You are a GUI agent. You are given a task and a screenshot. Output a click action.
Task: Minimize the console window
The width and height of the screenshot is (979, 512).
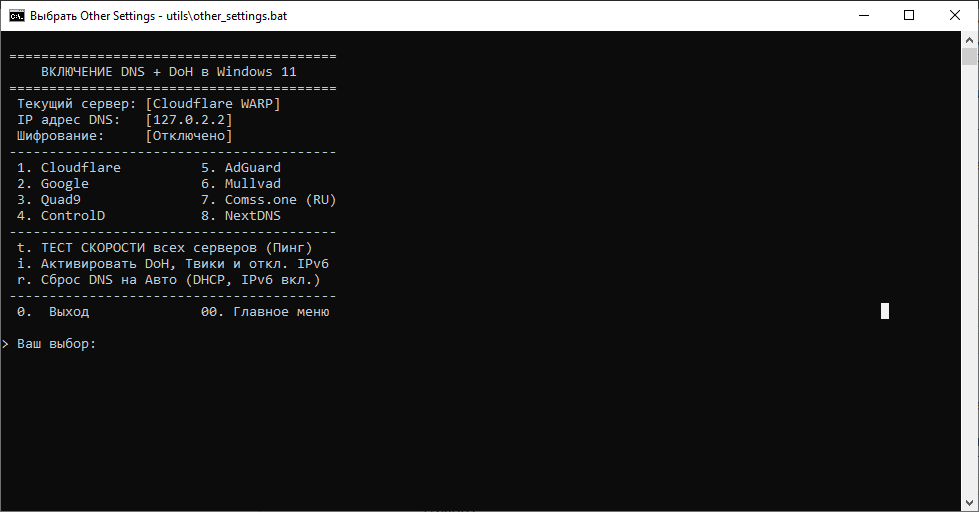click(863, 16)
